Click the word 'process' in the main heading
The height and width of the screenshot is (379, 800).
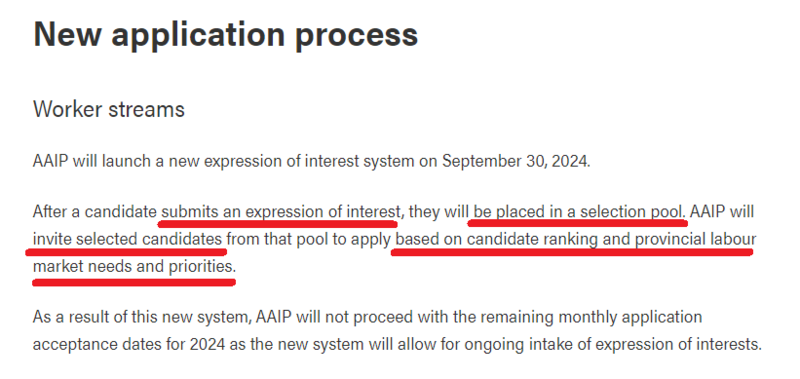click(x=357, y=36)
